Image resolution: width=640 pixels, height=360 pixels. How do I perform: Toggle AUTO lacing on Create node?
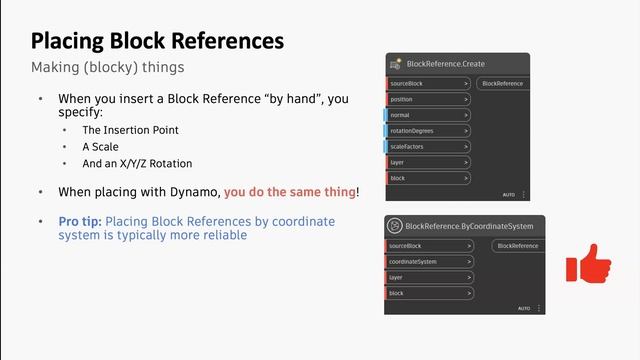pyautogui.click(x=509, y=195)
